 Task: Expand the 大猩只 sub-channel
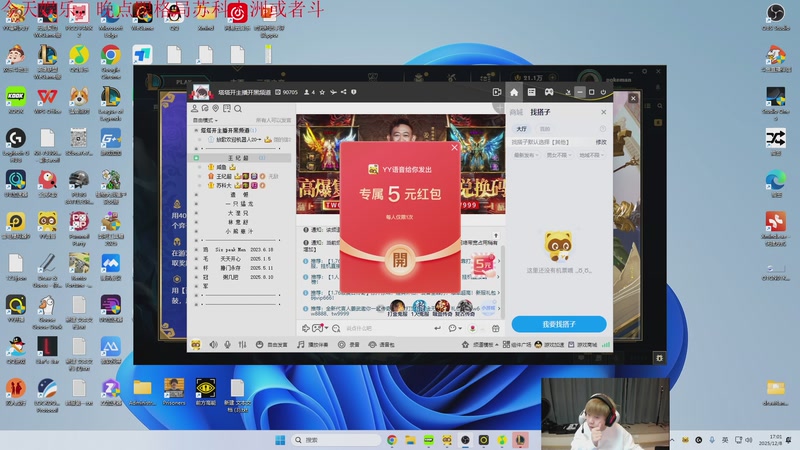(x=196, y=213)
